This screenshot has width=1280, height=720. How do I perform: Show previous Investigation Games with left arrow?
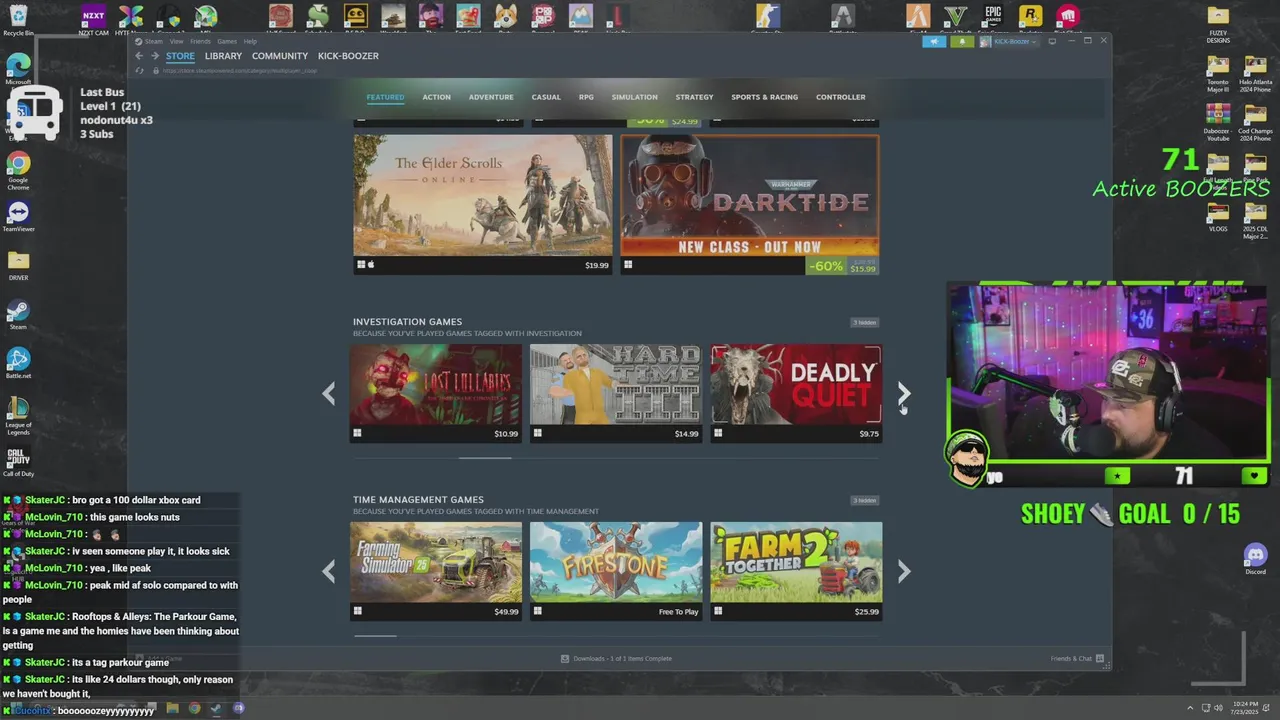tap(328, 393)
